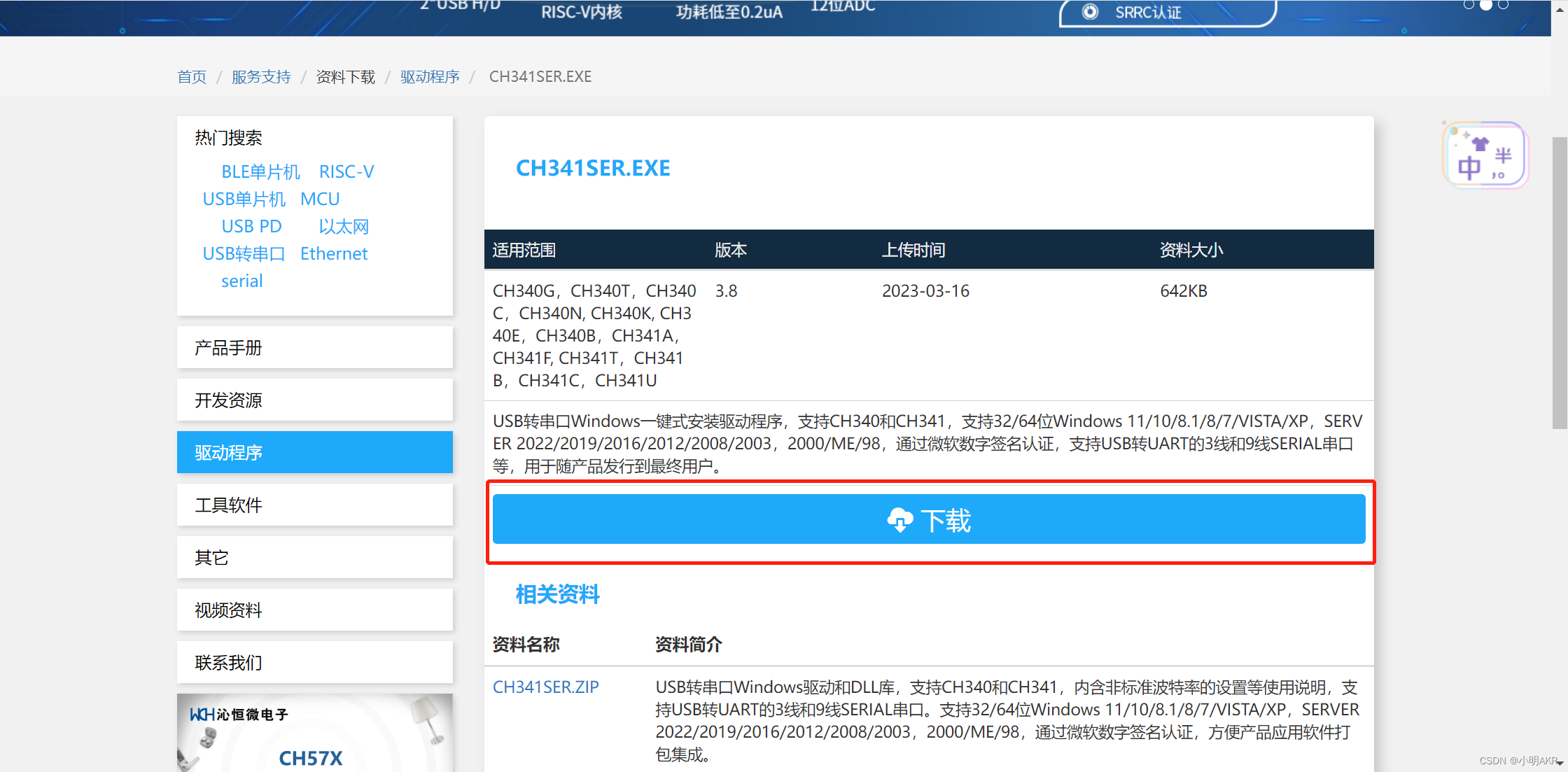This screenshot has height=772, width=1568.
Task: Click the blue 下载 download button
Action: 929,519
